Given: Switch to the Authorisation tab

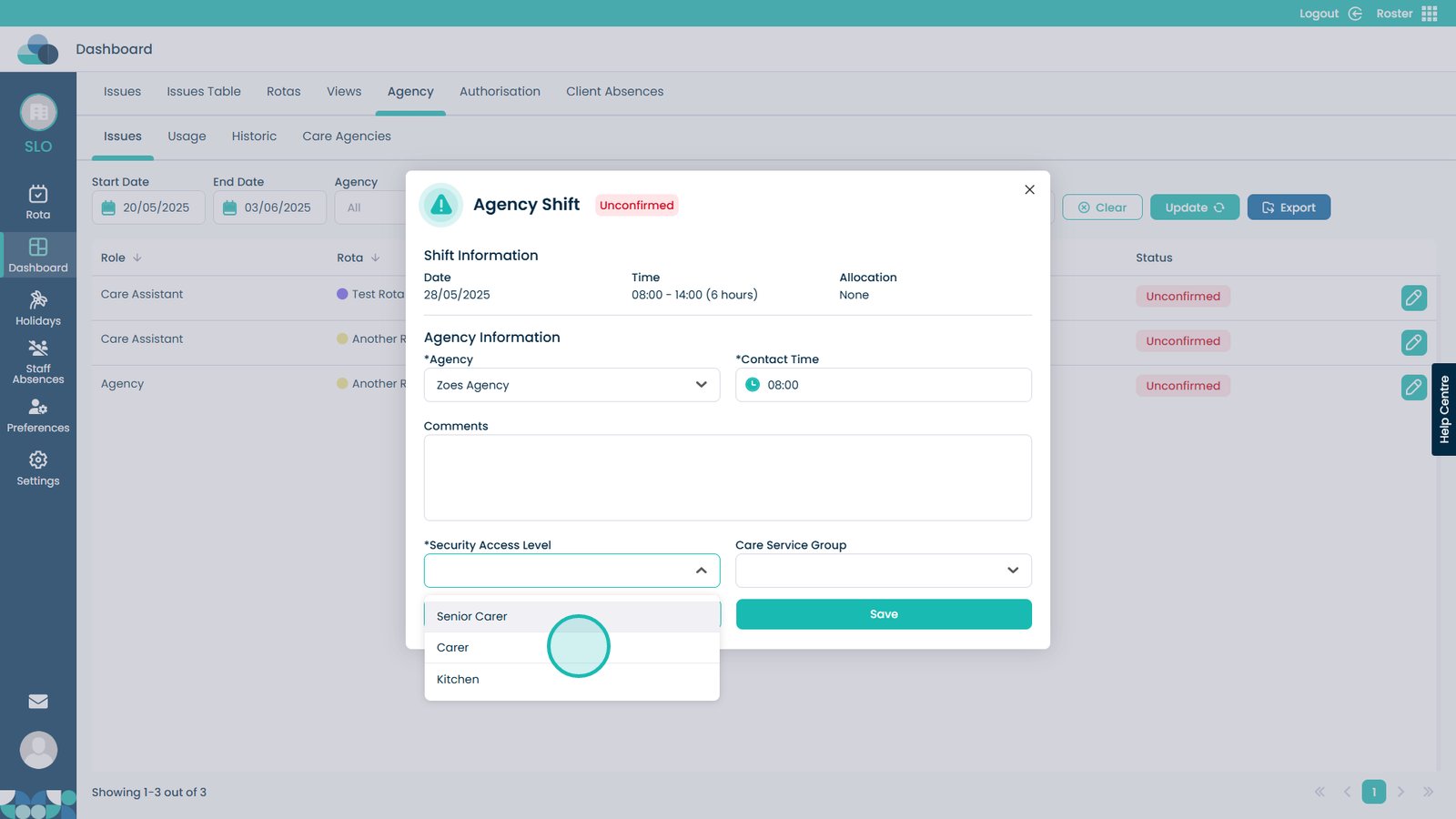Looking at the screenshot, I should point(500,92).
